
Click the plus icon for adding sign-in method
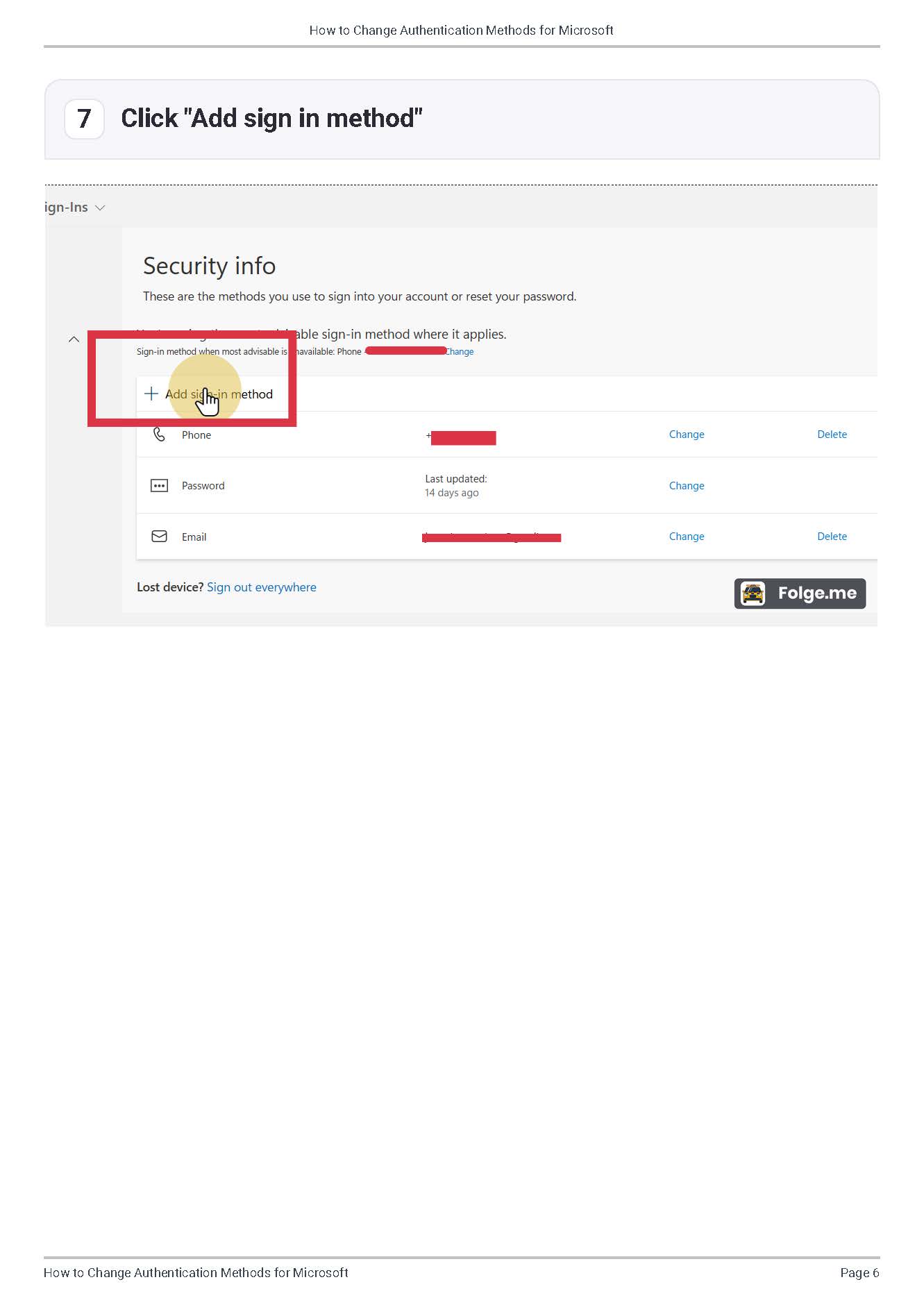click(x=151, y=394)
